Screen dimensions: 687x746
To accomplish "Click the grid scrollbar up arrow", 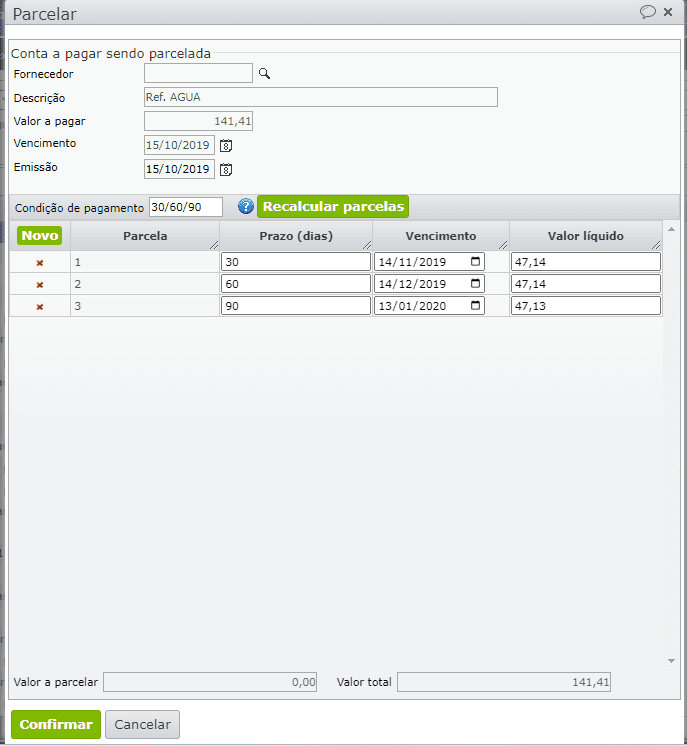I will click(x=671, y=229).
